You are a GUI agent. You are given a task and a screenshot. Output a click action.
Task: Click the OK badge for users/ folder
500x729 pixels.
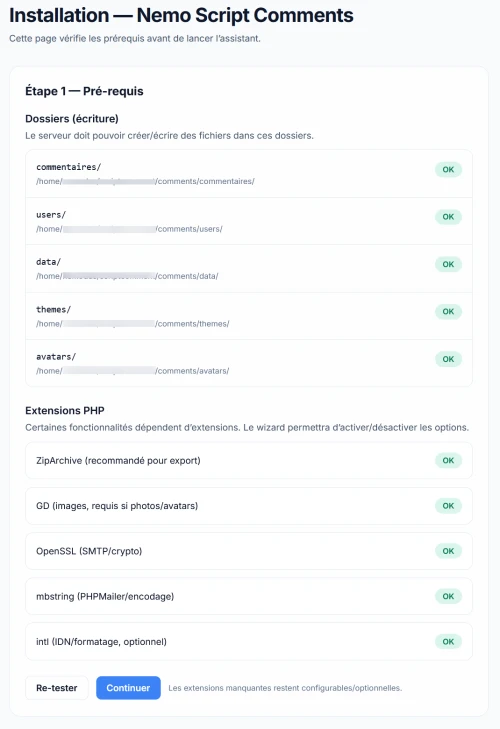point(448,217)
